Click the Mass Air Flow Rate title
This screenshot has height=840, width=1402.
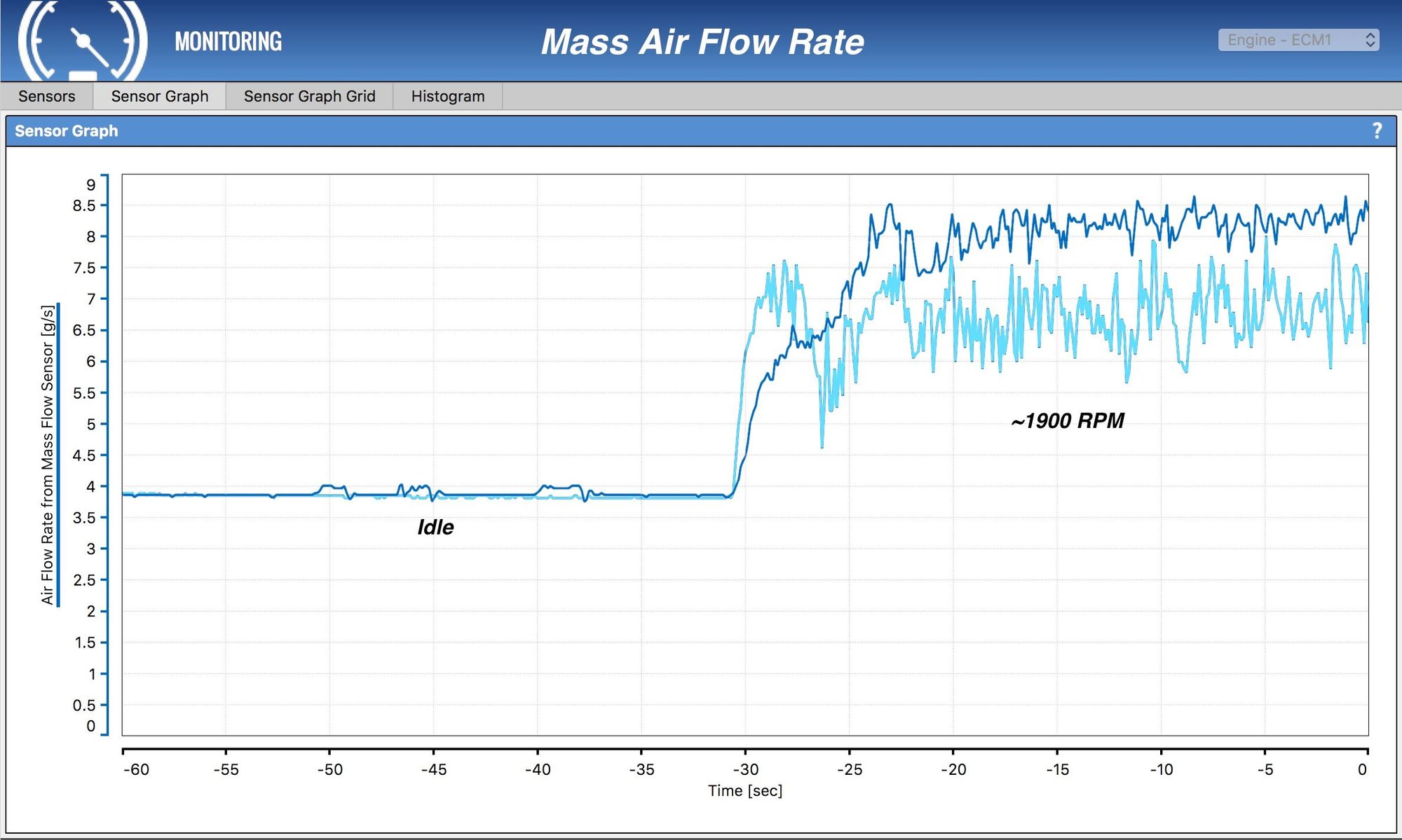(702, 42)
